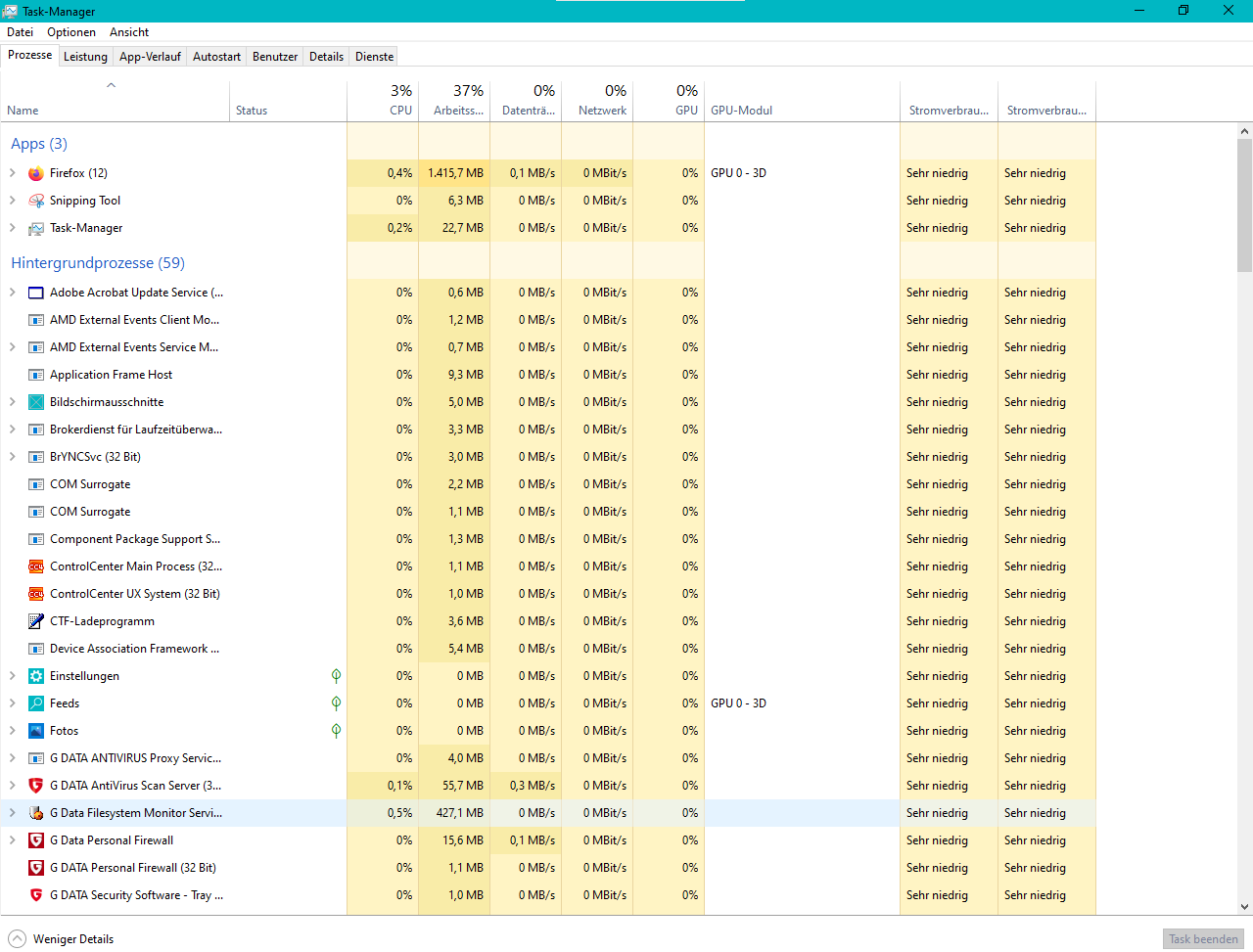Click the Device Association Framework icon
1253x952 pixels.
[36, 649]
